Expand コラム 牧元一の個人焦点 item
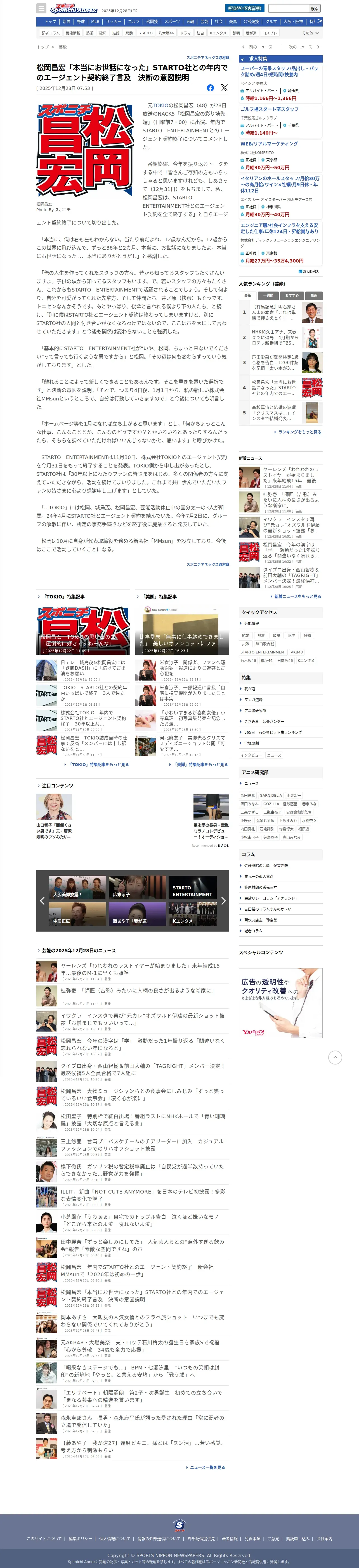The image size is (359, 1568). pos(280,877)
